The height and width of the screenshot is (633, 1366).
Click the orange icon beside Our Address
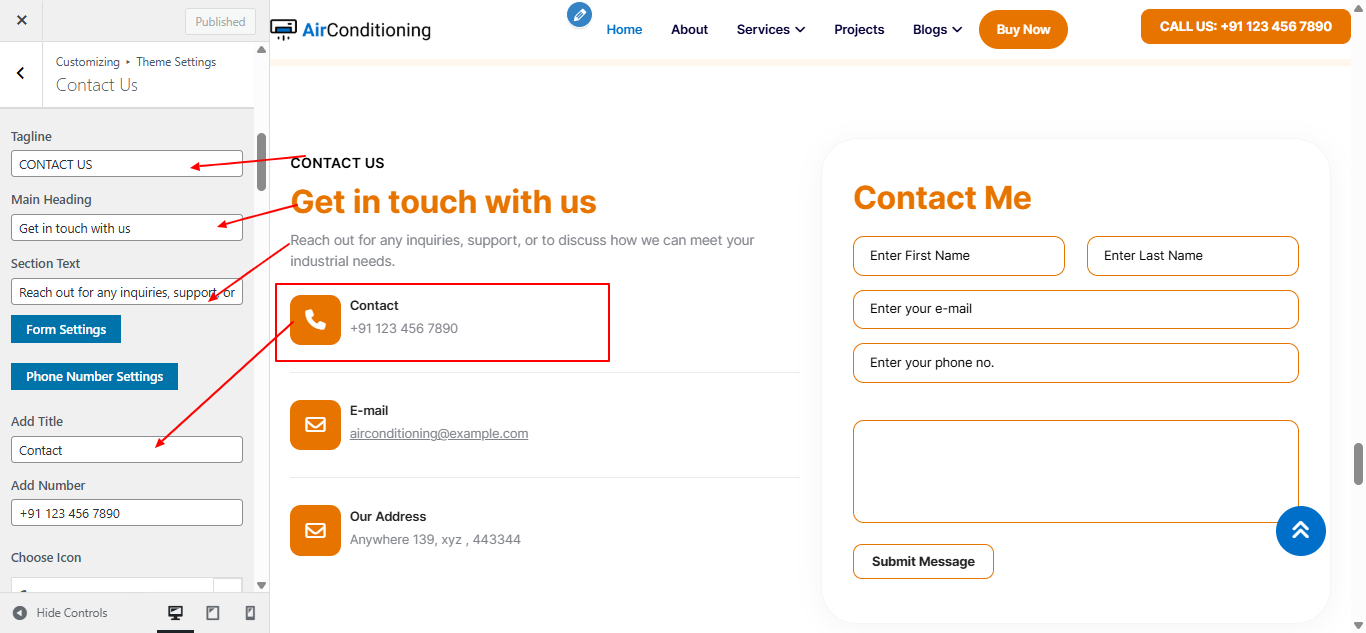click(315, 530)
